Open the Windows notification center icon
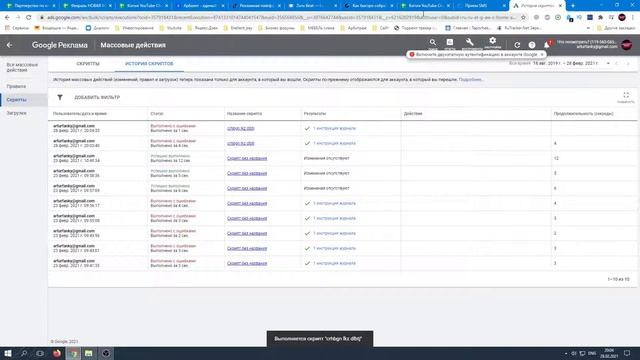The height and width of the screenshot is (360, 640). point(627,353)
